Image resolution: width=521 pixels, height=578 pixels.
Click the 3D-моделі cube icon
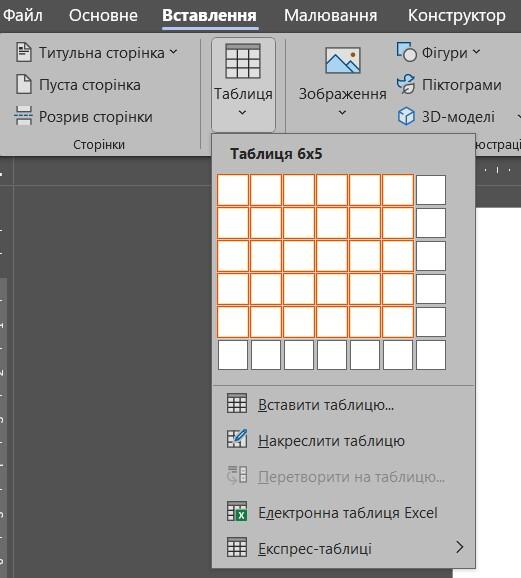tap(406, 116)
